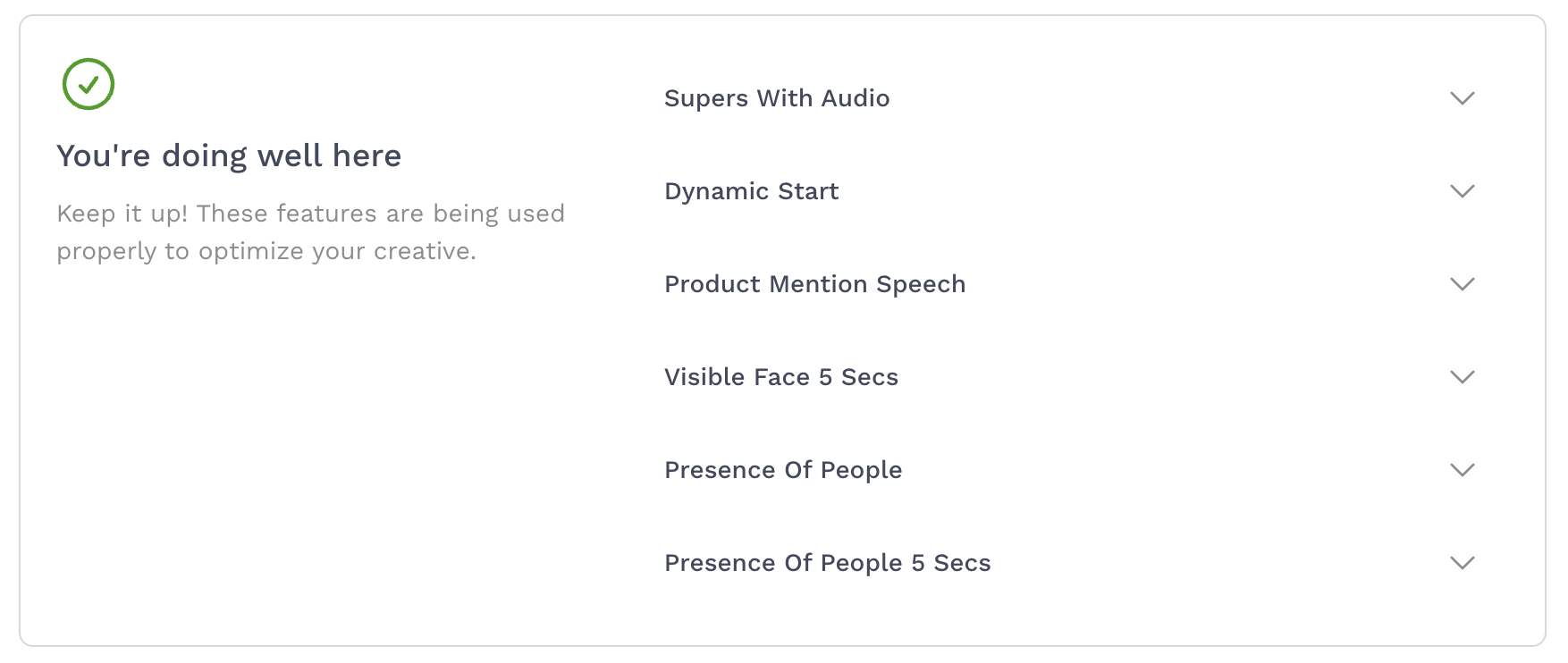Click the Presence Of People 5 Secs label
The width and height of the screenshot is (1568, 663).
[x=827, y=563]
